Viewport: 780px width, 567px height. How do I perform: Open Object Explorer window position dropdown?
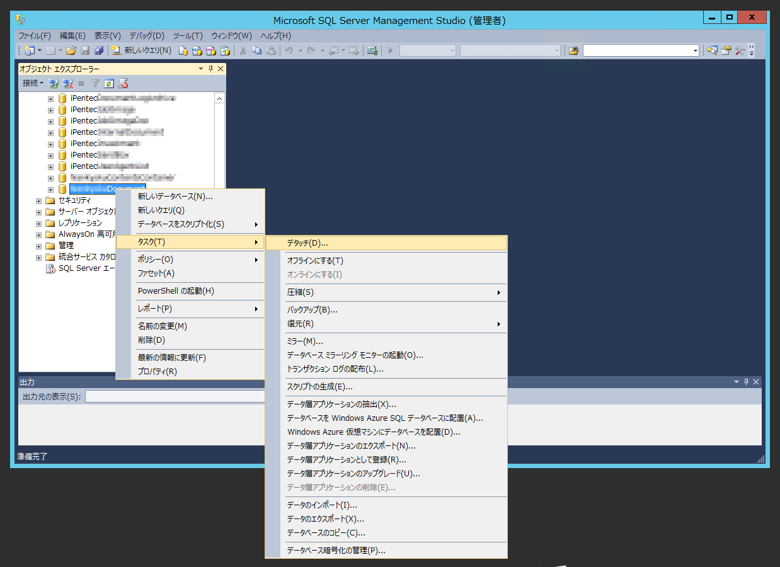[201, 69]
